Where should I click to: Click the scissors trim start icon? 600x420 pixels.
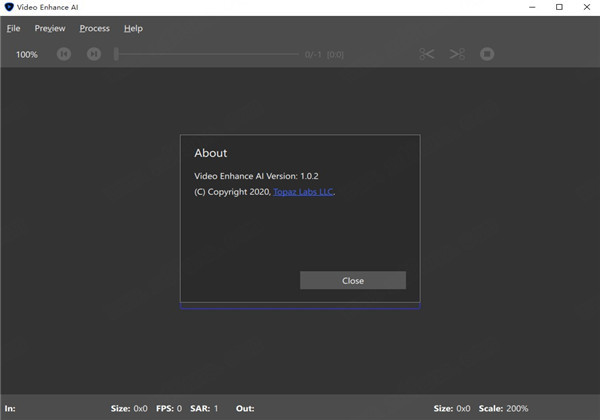coord(426,54)
